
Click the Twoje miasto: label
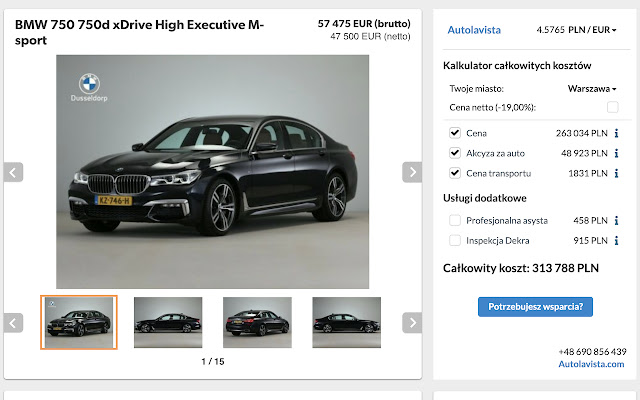(476, 89)
